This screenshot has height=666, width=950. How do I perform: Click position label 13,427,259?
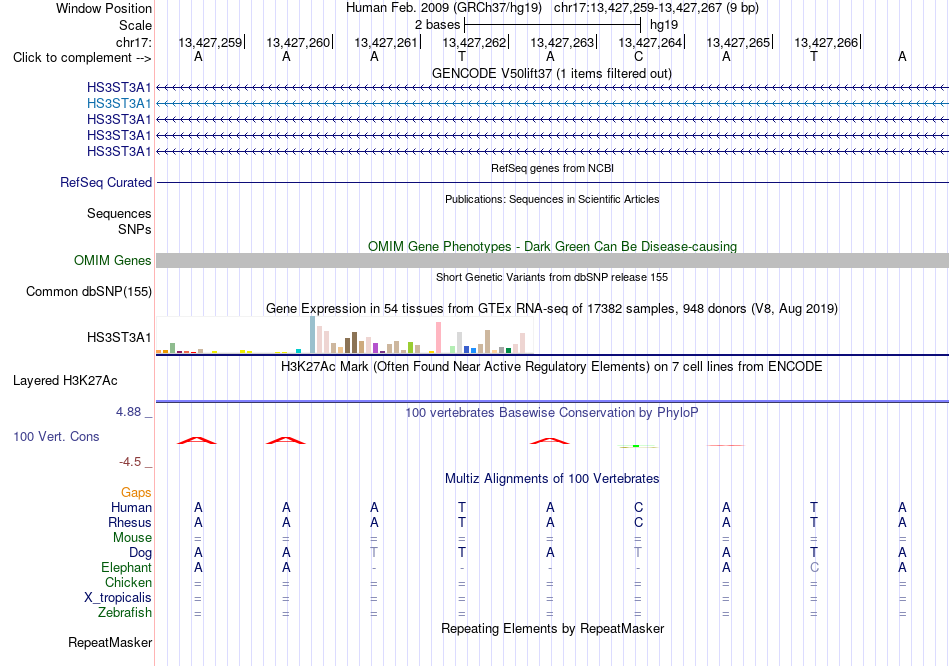click(210, 42)
